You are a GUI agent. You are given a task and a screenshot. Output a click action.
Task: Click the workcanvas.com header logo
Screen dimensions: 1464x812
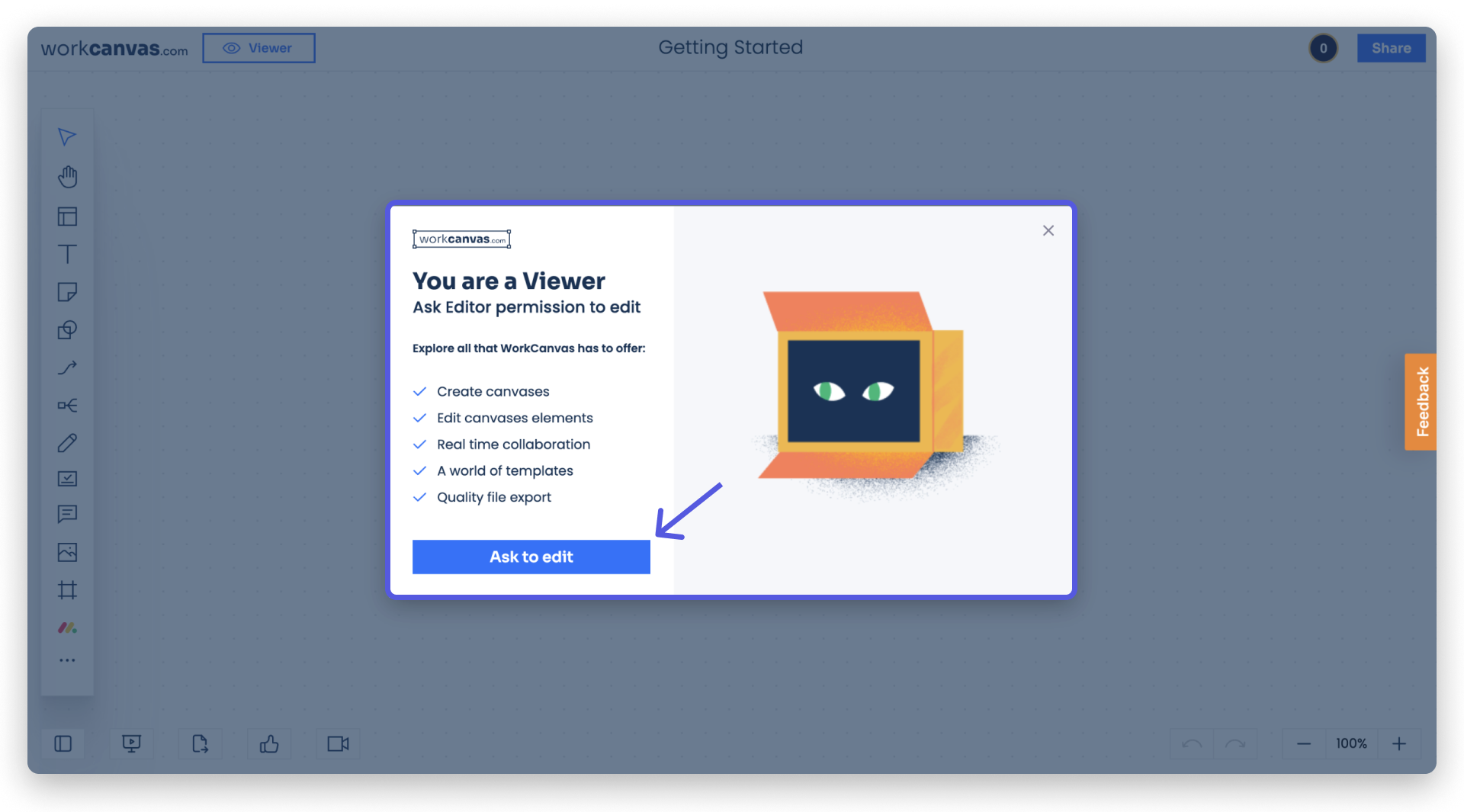114,49
